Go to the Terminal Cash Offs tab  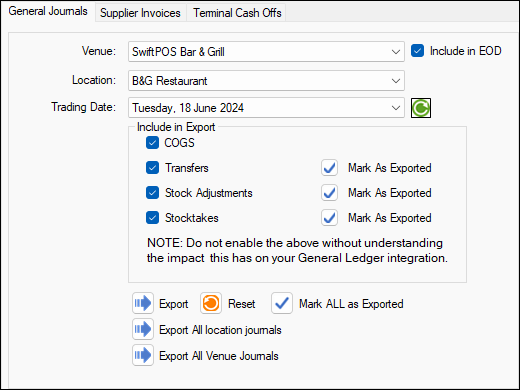point(237,13)
